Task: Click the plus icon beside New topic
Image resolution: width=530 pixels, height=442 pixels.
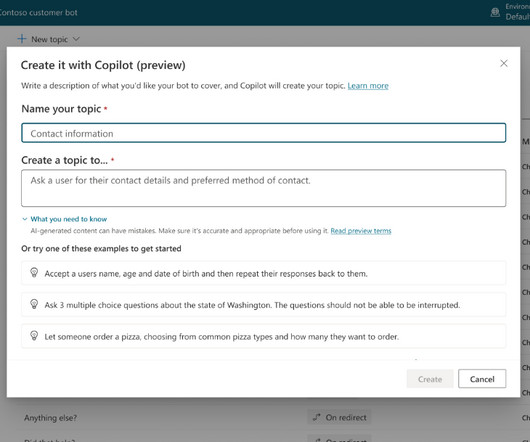Action: (22, 39)
